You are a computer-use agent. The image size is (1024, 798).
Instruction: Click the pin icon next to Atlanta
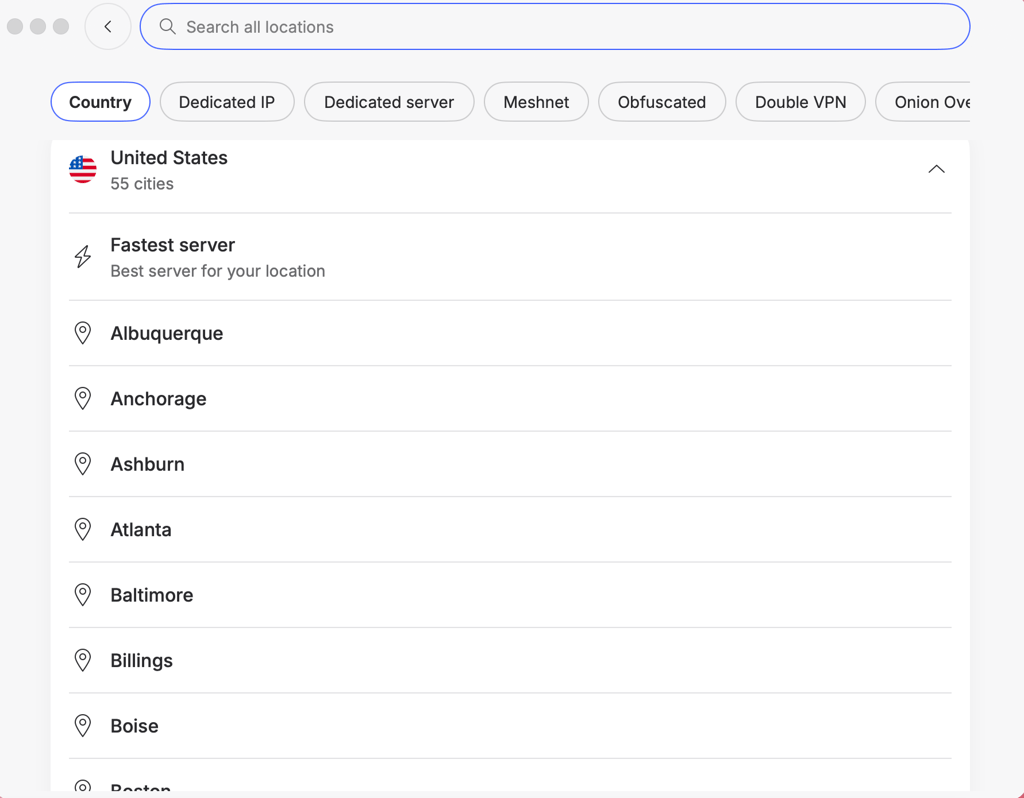click(83, 529)
